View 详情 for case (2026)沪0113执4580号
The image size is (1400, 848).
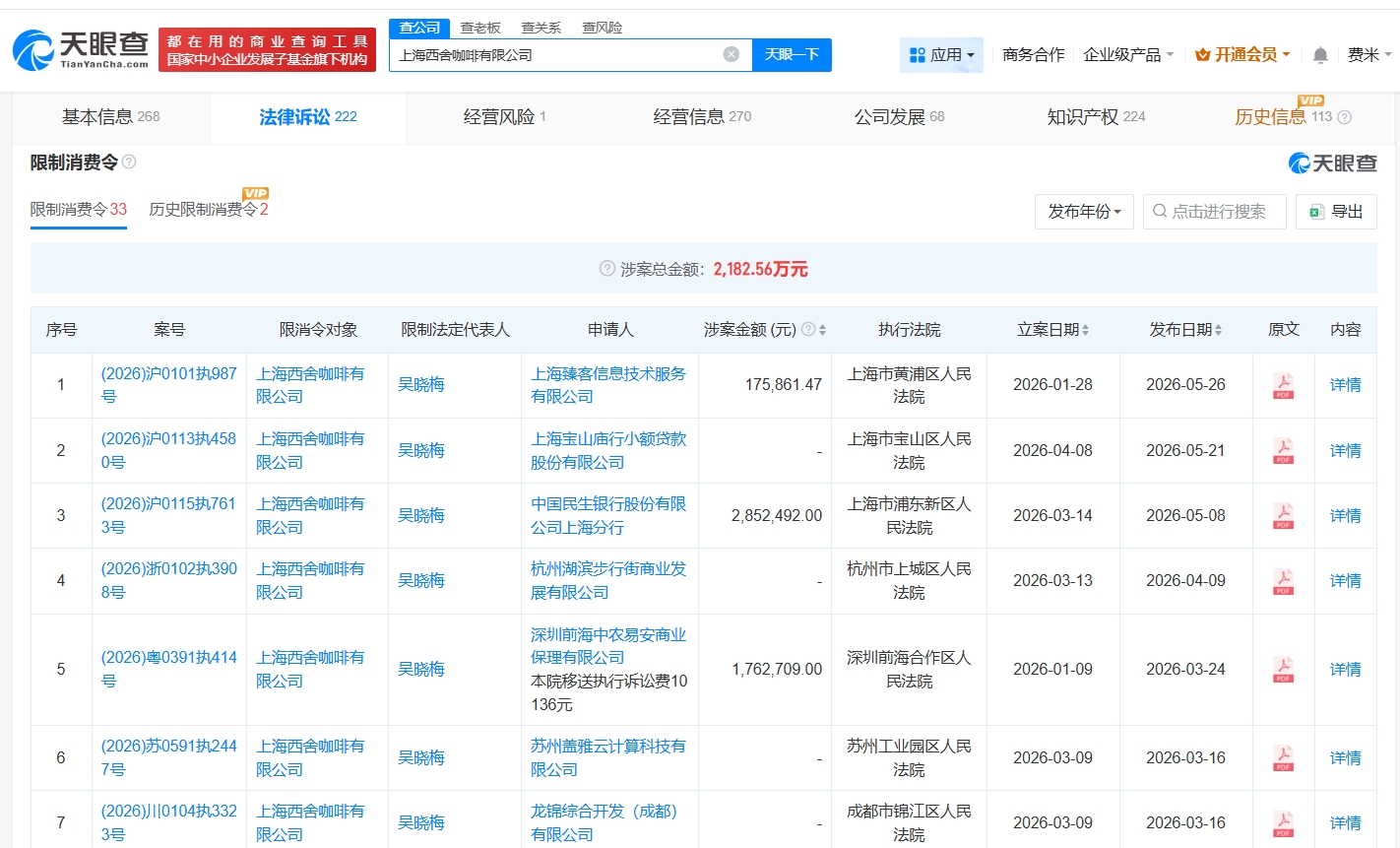pos(1346,450)
